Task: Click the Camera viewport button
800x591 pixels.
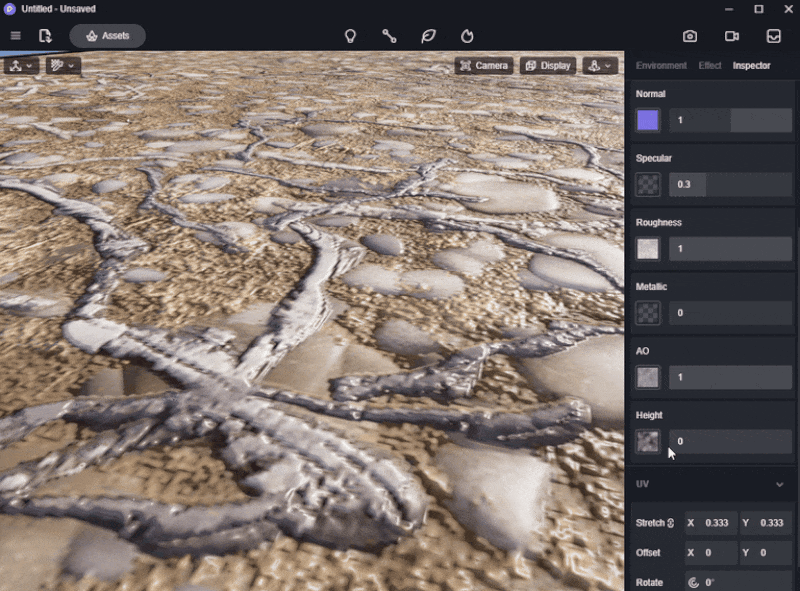Action: pyautogui.click(x=484, y=66)
